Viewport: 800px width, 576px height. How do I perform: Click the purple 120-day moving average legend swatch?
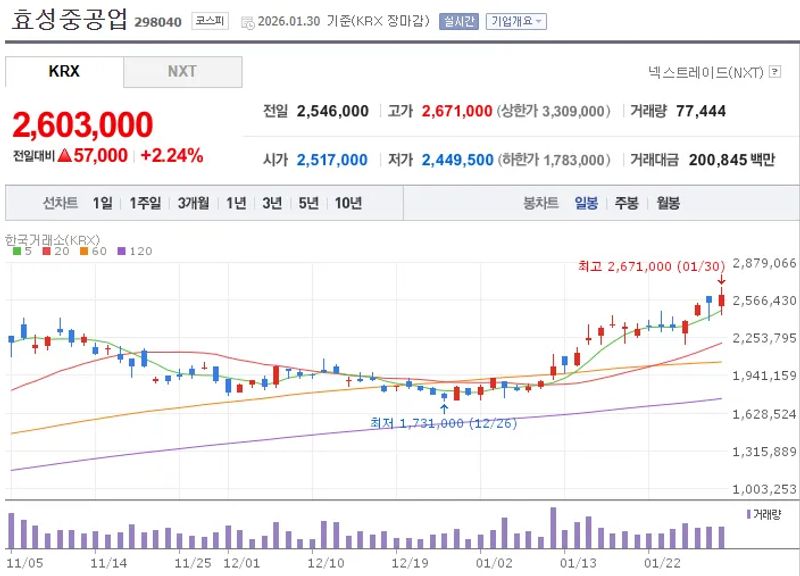click(121, 251)
